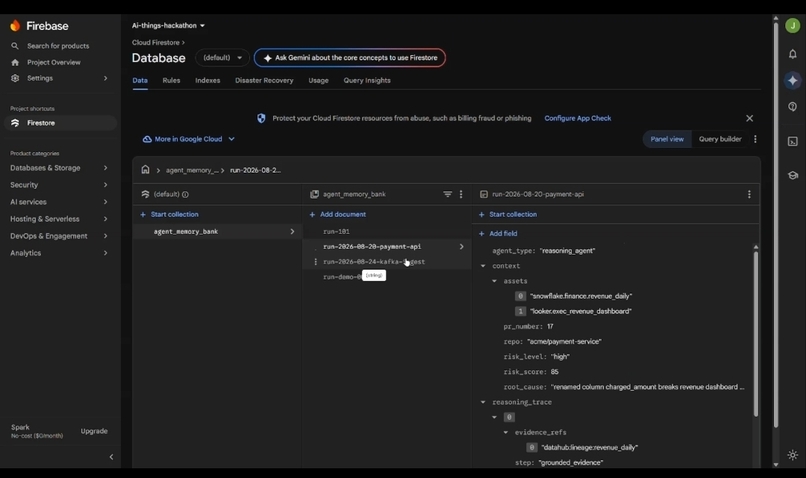The width and height of the screenshot is (806, 478).
Task: Collapse the context field tree
Action: pos(483,266)
